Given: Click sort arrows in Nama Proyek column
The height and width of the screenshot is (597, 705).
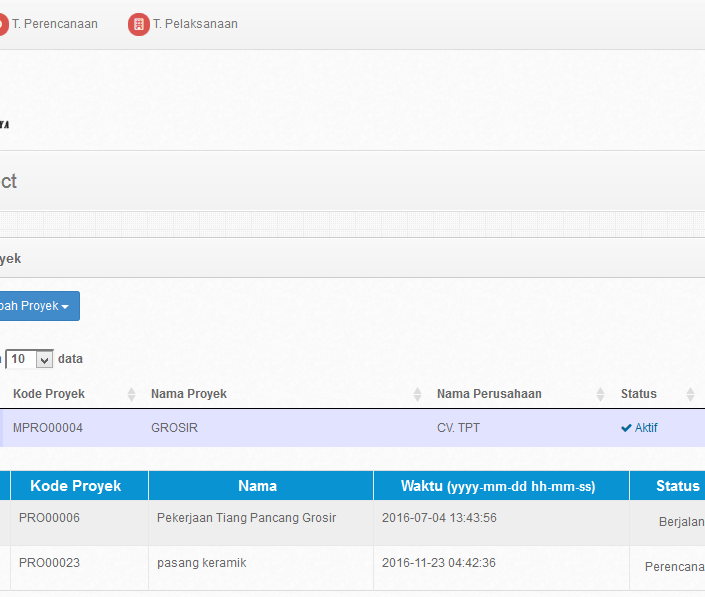Looking at the screenshot, I should [418, 394].
